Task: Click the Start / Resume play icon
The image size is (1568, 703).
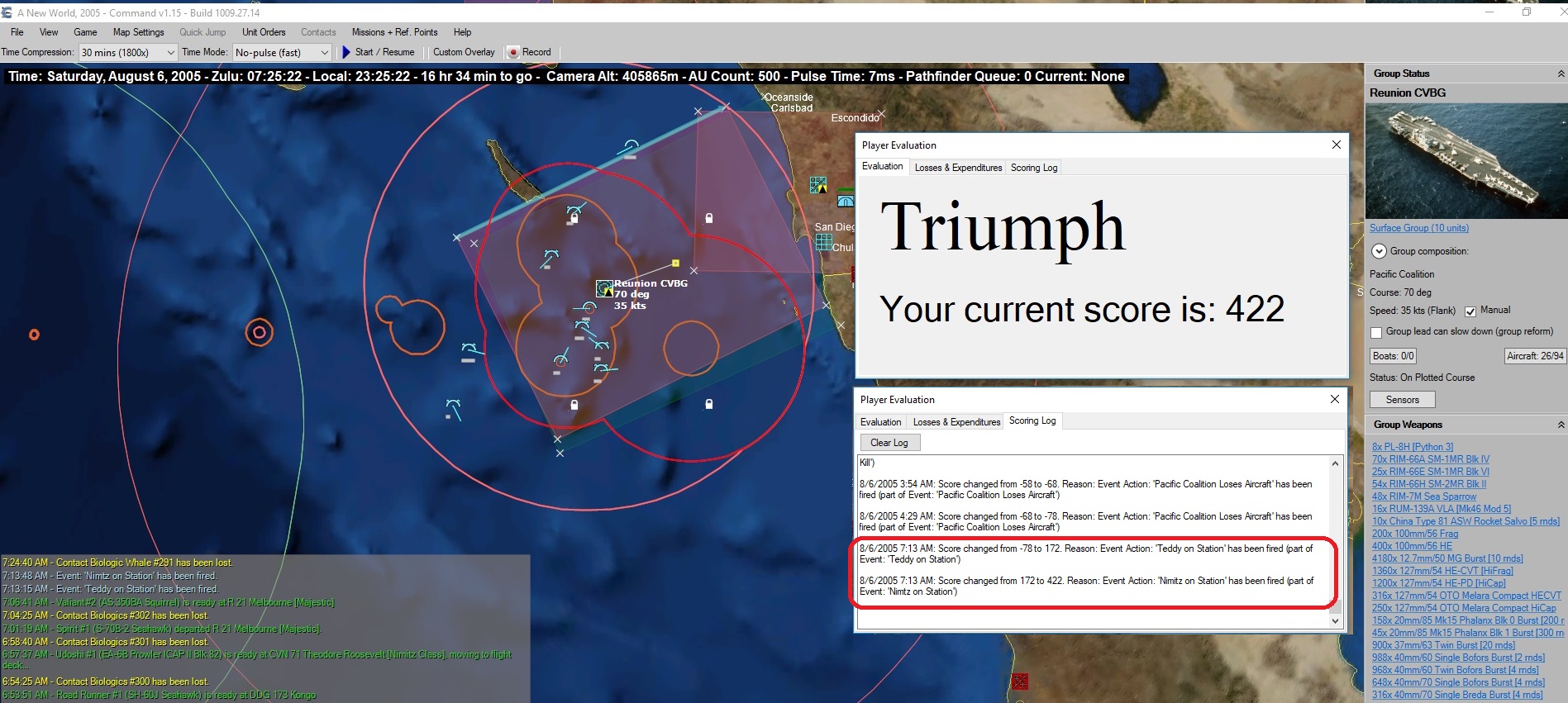Action: point(346,52)
